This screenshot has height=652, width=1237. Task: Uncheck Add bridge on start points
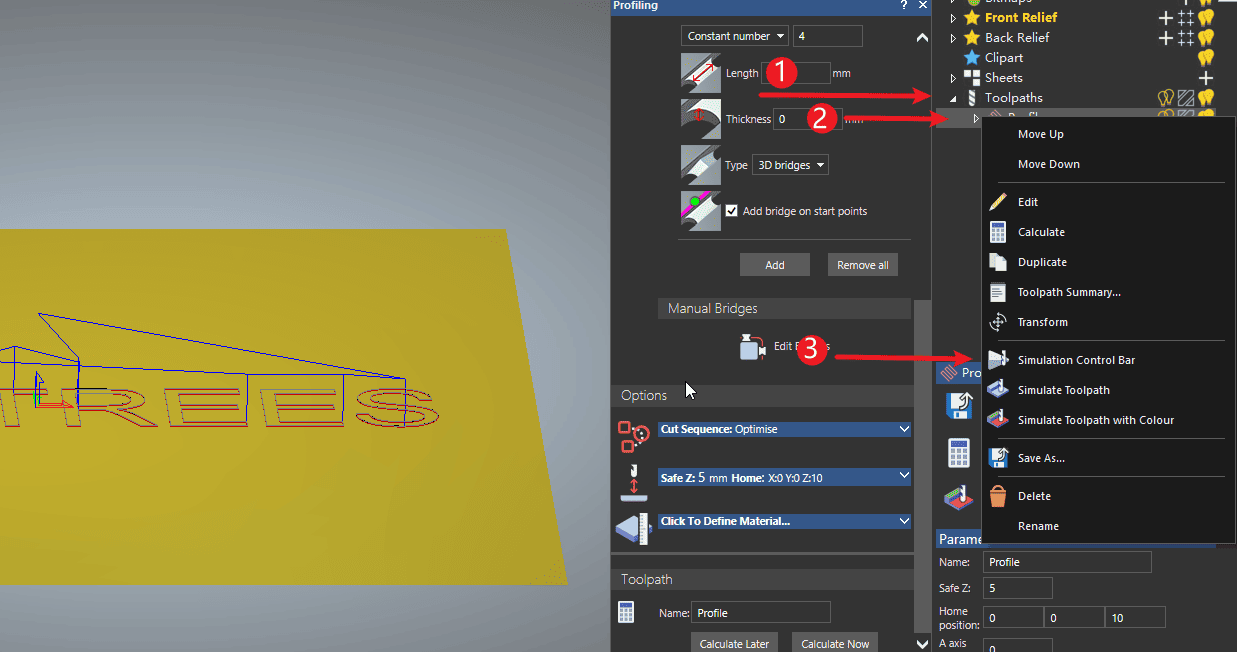pos(732,211)
